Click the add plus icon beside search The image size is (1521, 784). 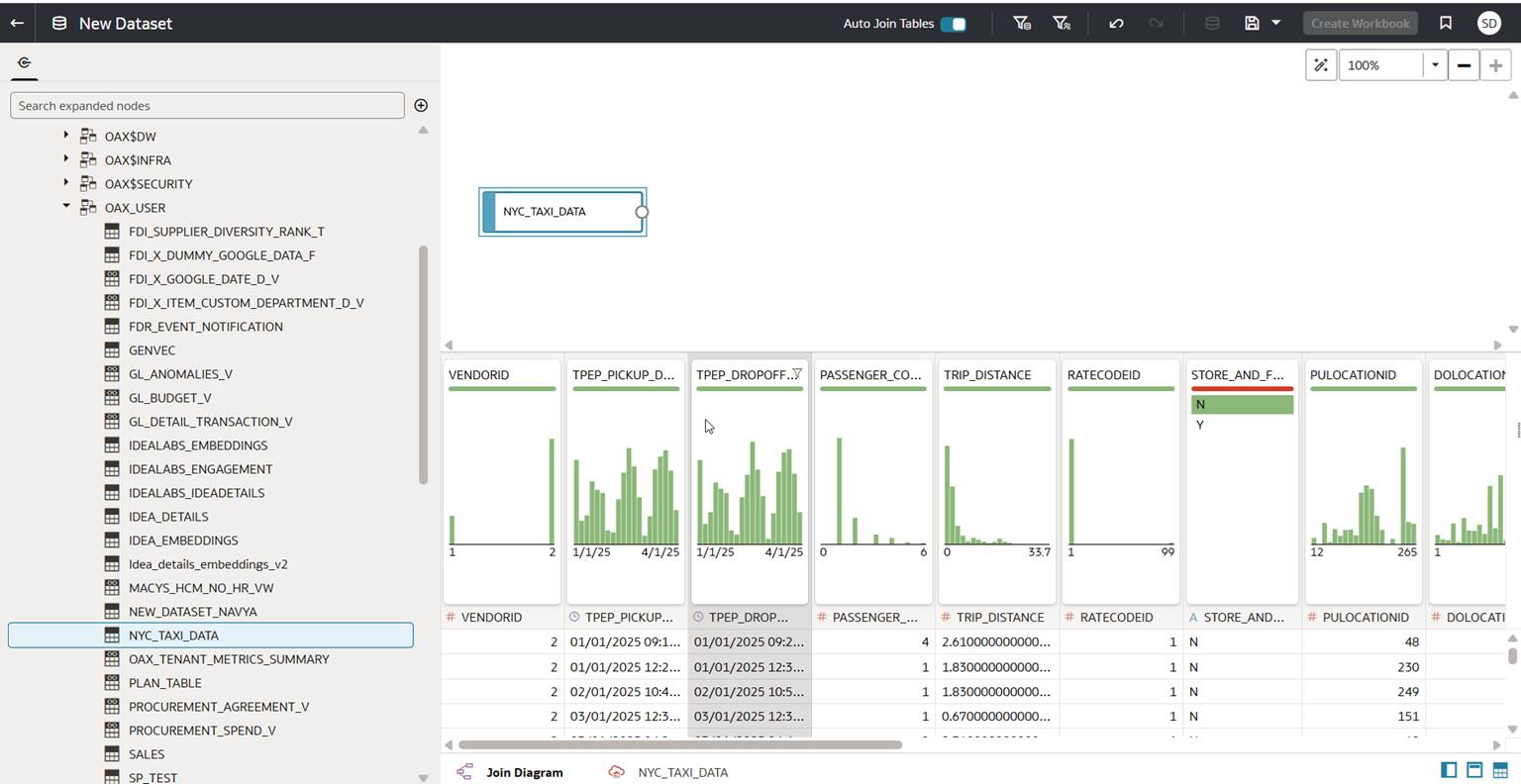pyautogui.click(x=421, y=105)
